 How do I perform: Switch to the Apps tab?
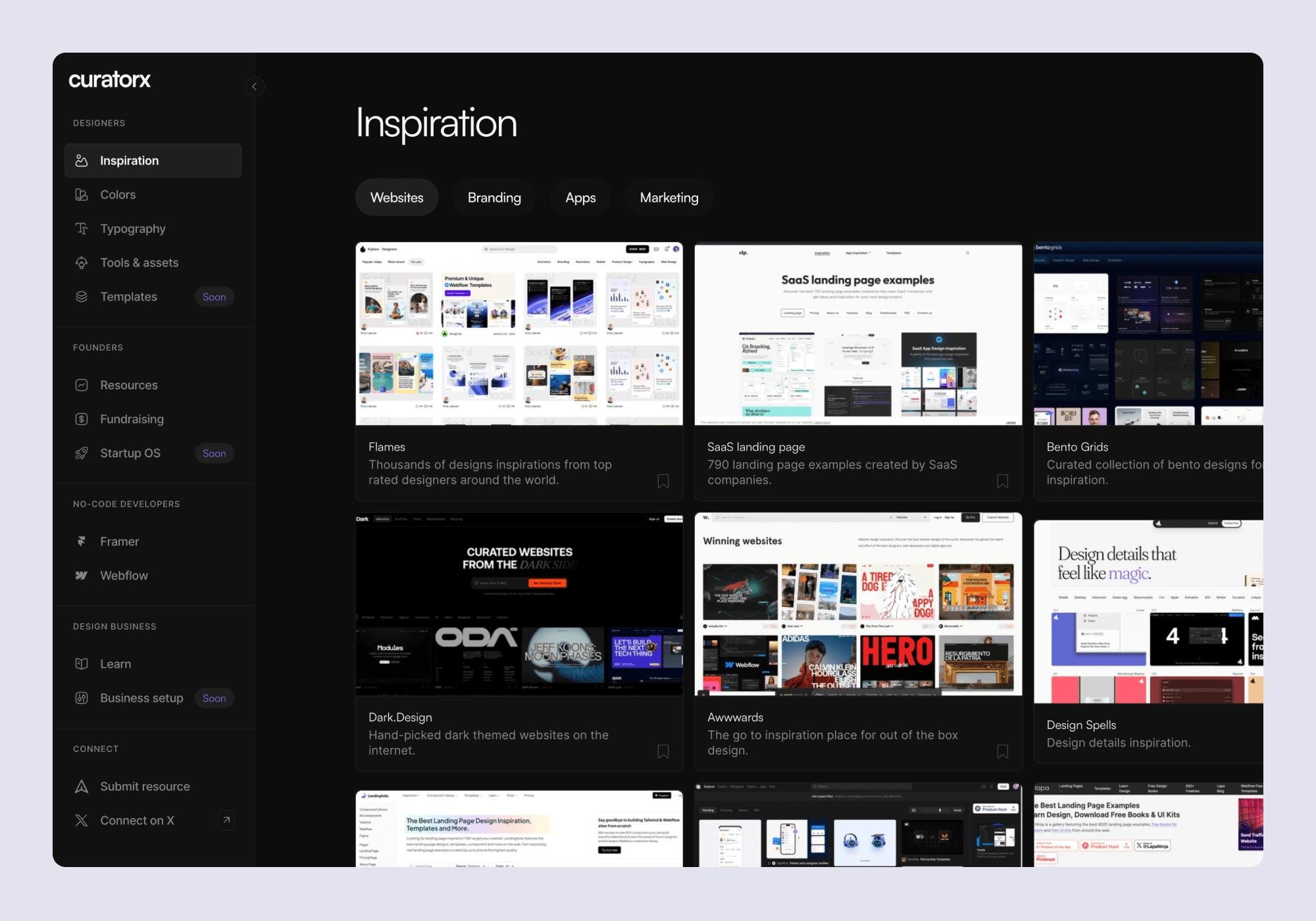(x=580, y=197)
